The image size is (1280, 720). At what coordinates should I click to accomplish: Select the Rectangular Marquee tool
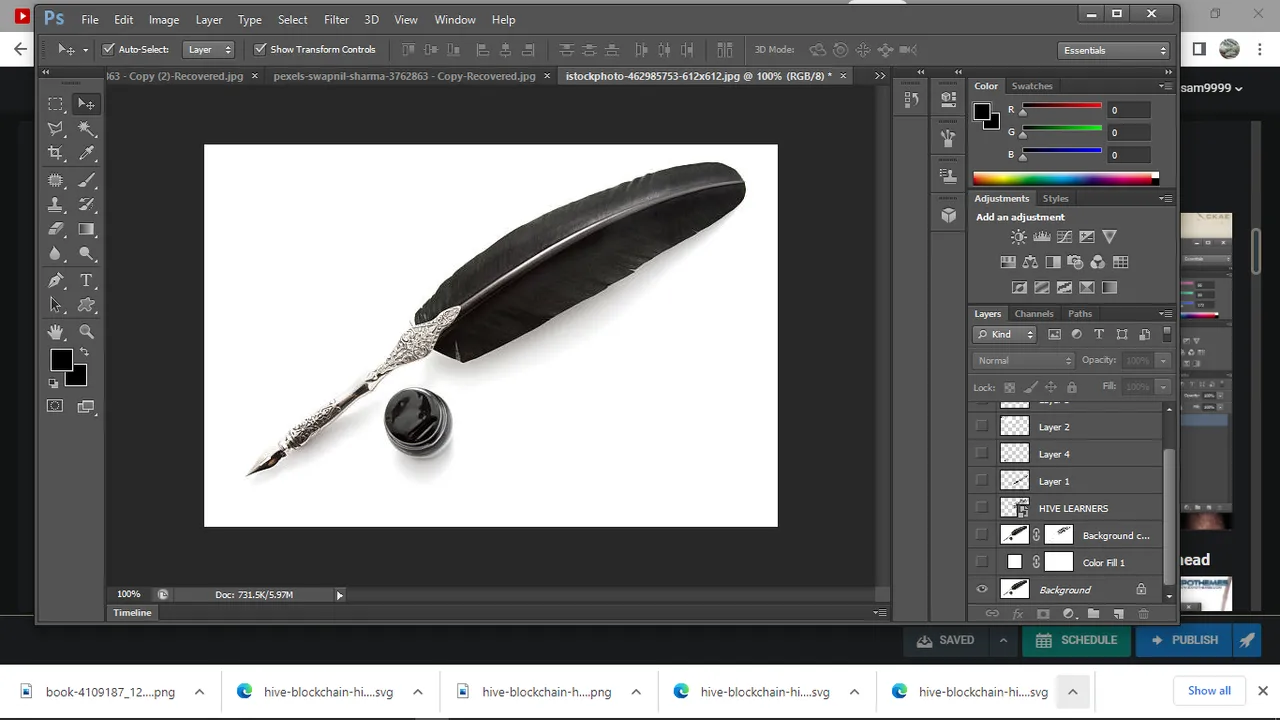(56, 104)
